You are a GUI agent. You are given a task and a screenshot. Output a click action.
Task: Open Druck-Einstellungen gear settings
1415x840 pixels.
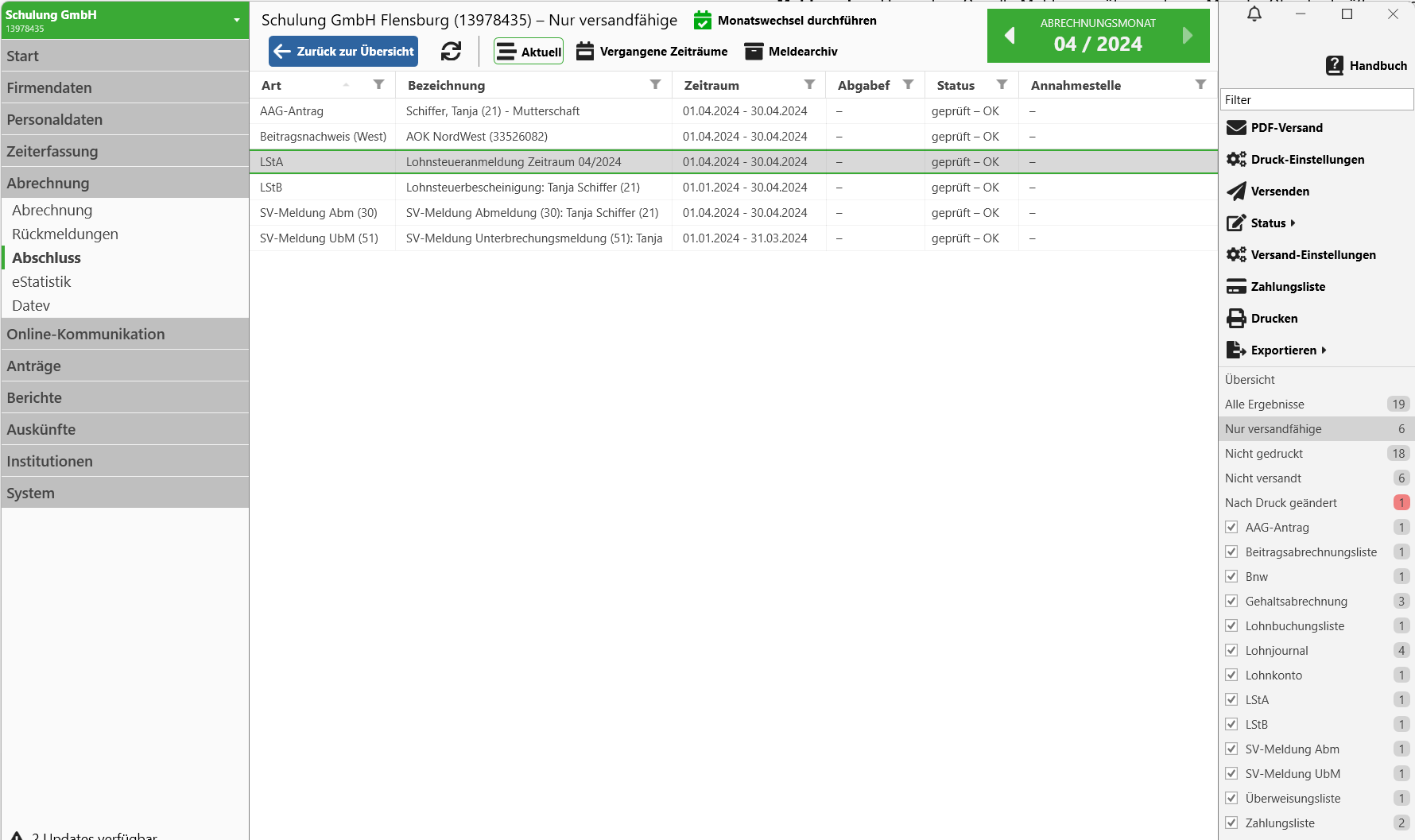(1236, 160)
